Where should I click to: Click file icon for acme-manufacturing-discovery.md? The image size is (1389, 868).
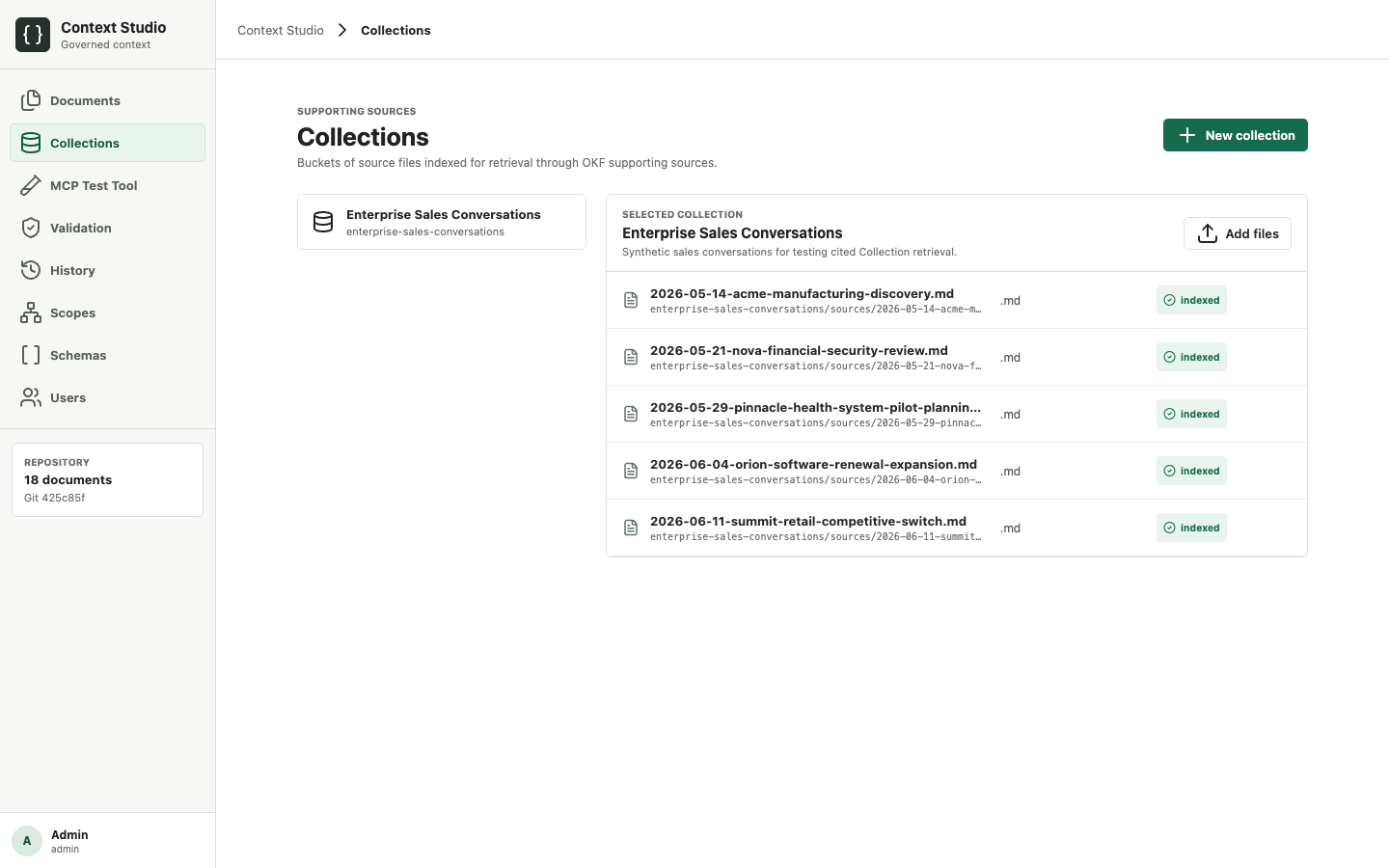pos(631,300)
